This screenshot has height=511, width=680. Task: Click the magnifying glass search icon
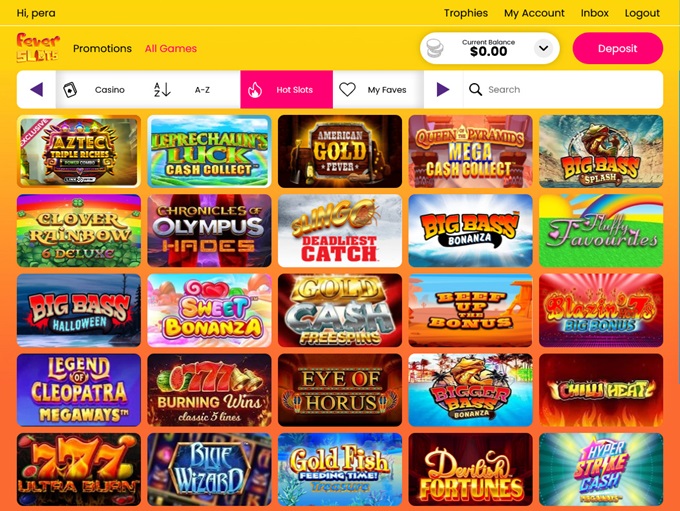475,90
